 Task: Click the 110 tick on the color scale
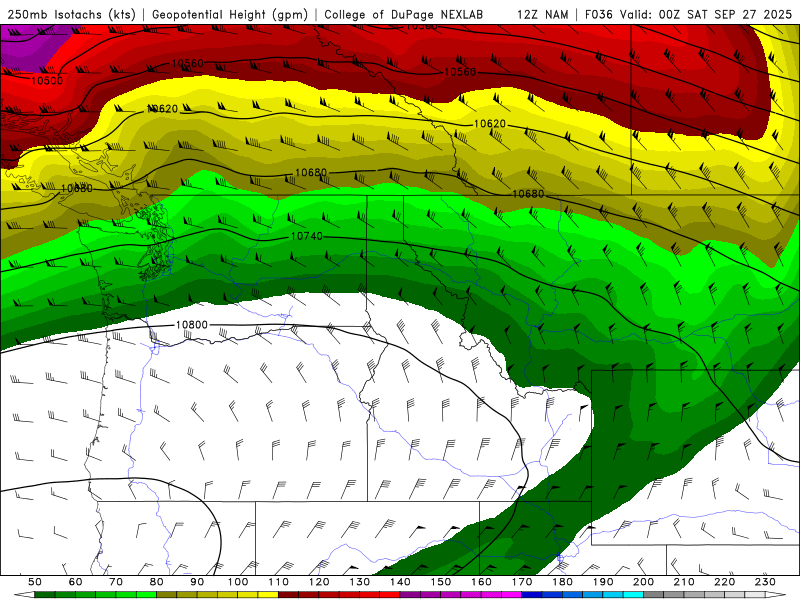pos(278,582)
